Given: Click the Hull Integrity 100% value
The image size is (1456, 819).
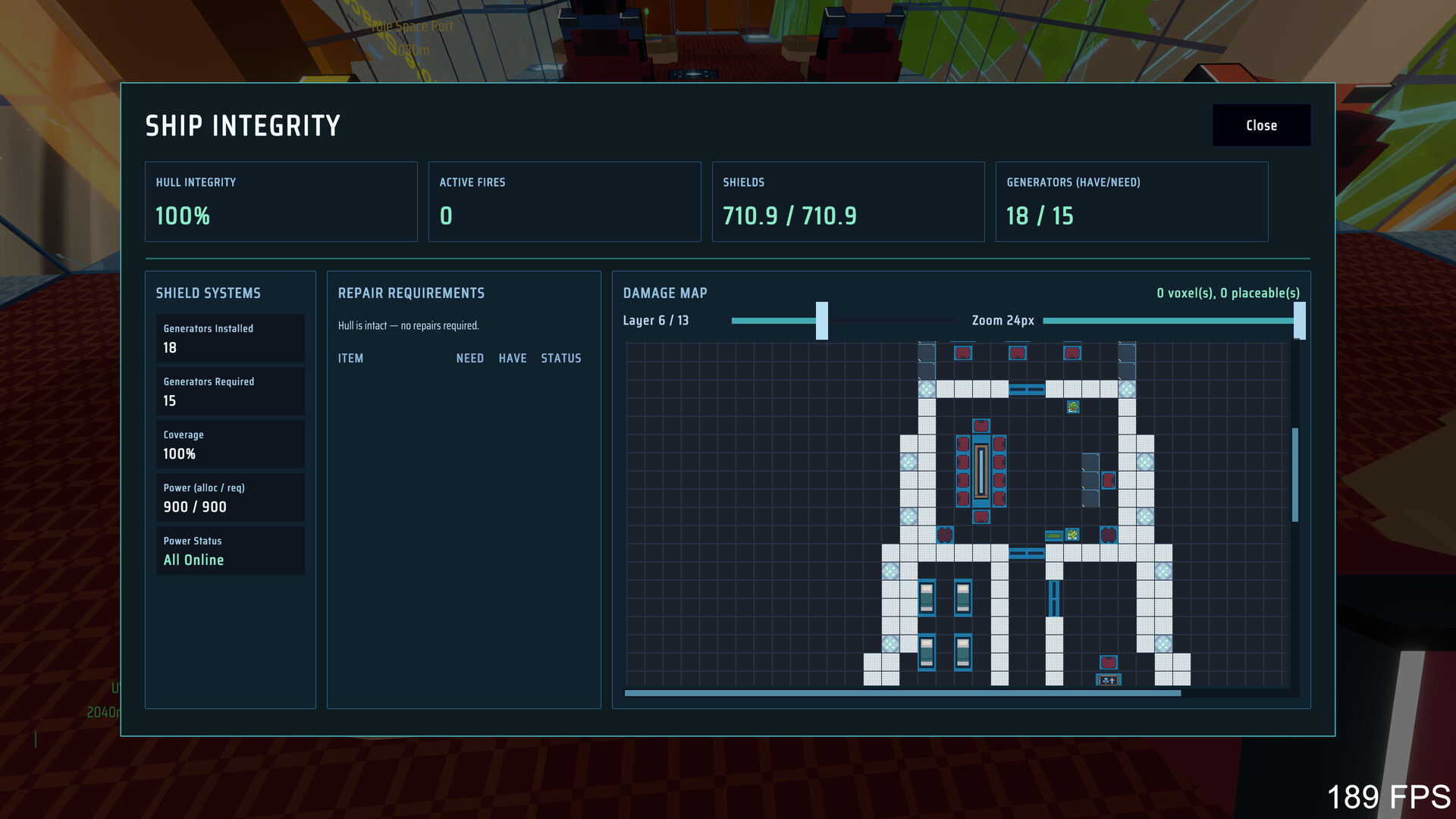Looking at the screenshot, I should [x=183, y=216].
